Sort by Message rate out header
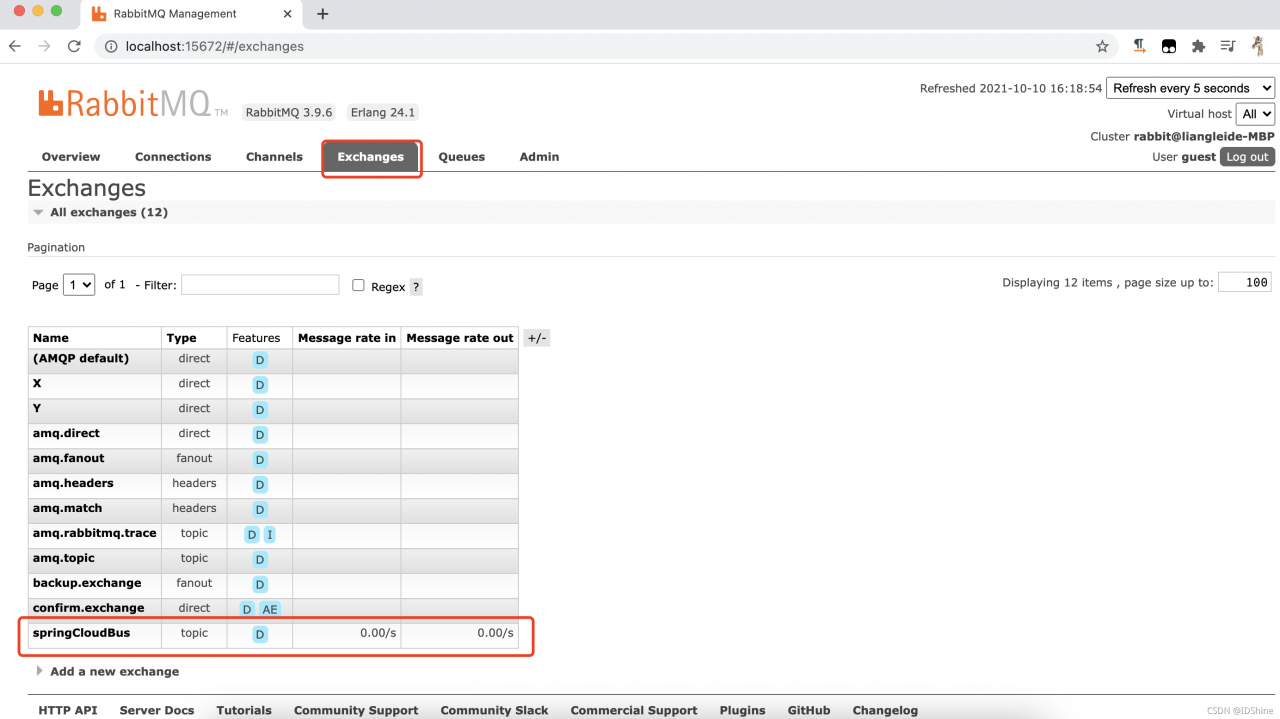The width and height of the screenshot is (1280, 719). (460, 338)
